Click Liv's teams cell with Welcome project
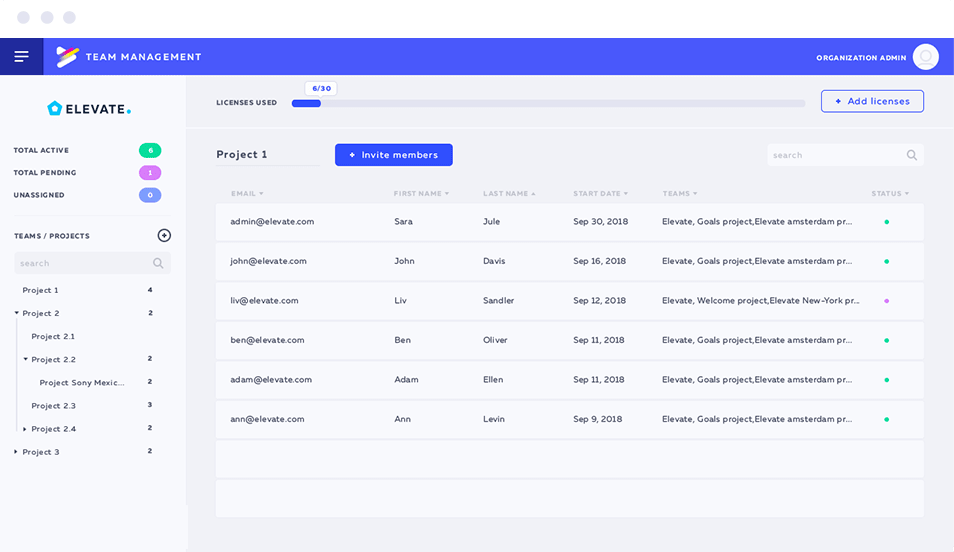 pos(761,301)
